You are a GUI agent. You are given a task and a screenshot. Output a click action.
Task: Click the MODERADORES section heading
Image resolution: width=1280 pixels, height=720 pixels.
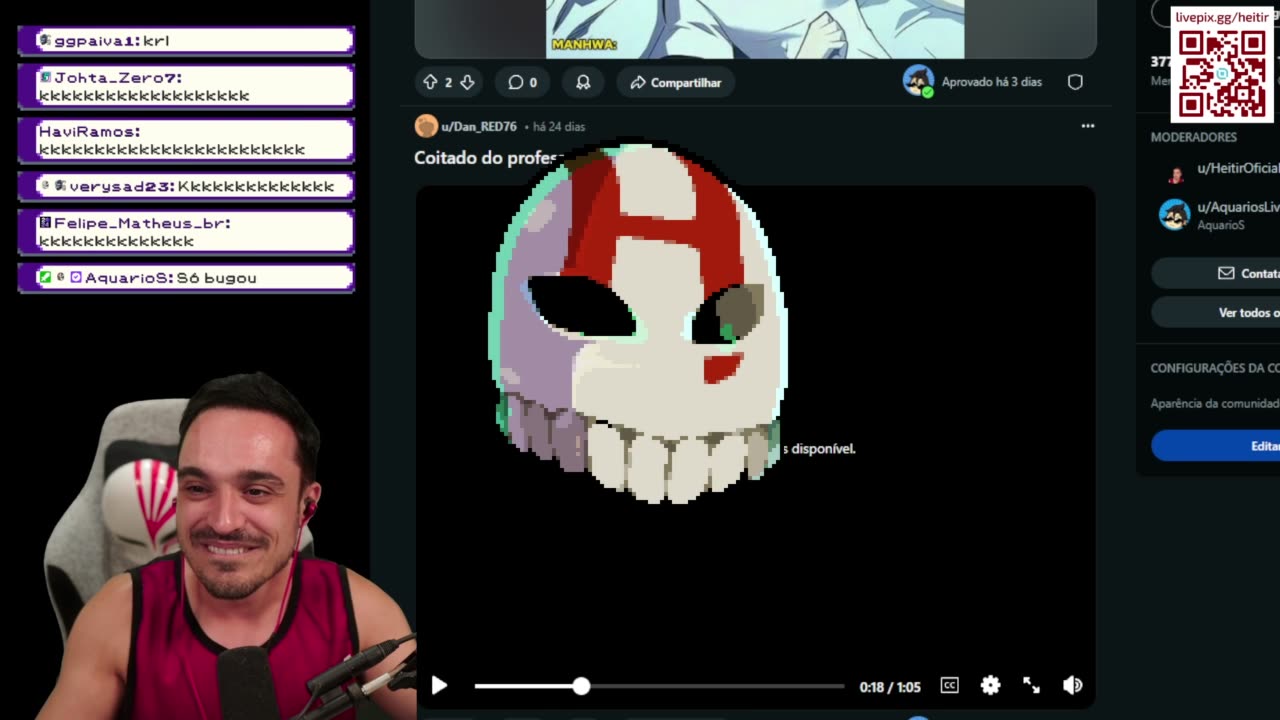tap(1193, 137)
